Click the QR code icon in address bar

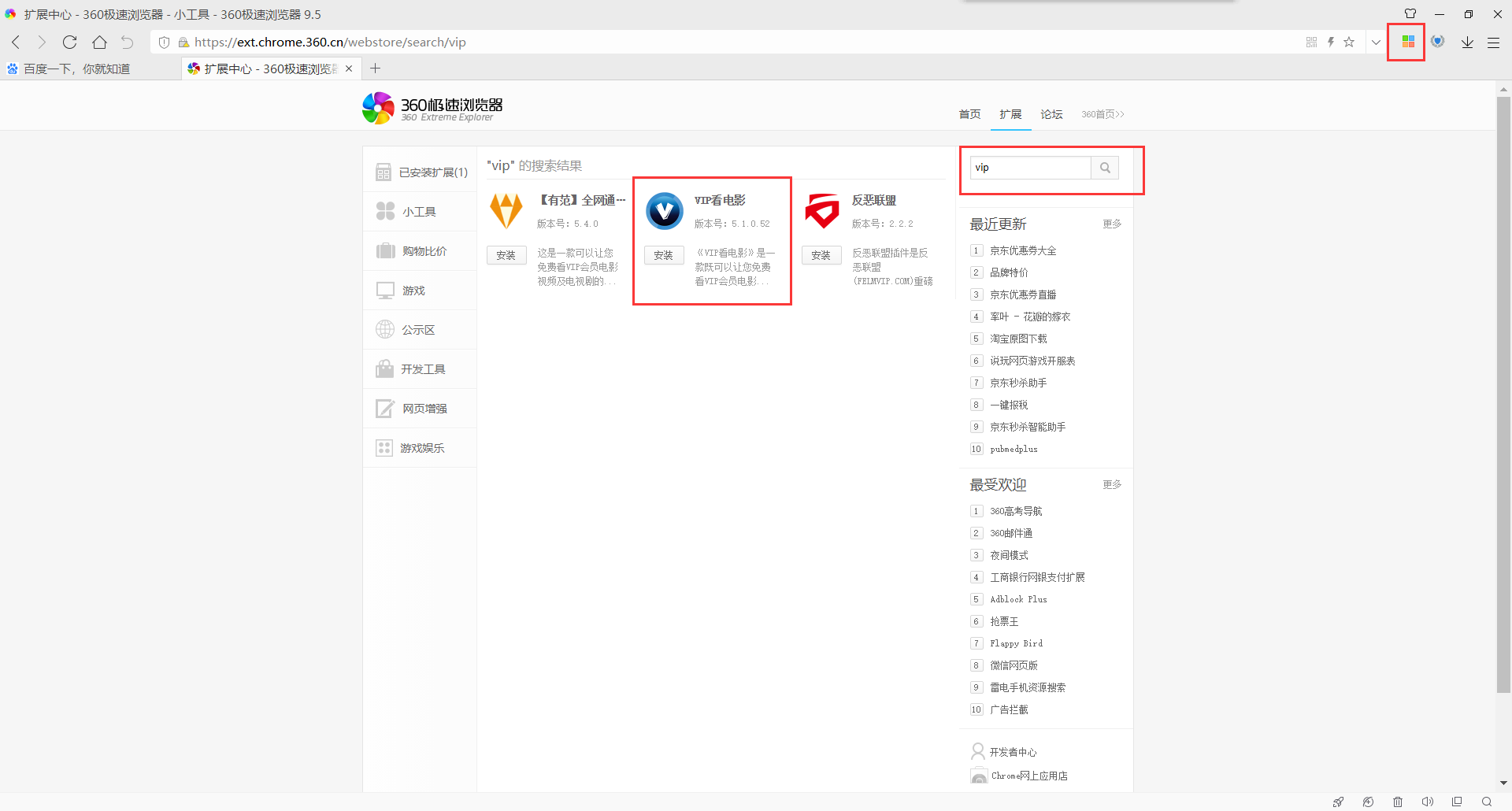click(x=1311, y=43)
